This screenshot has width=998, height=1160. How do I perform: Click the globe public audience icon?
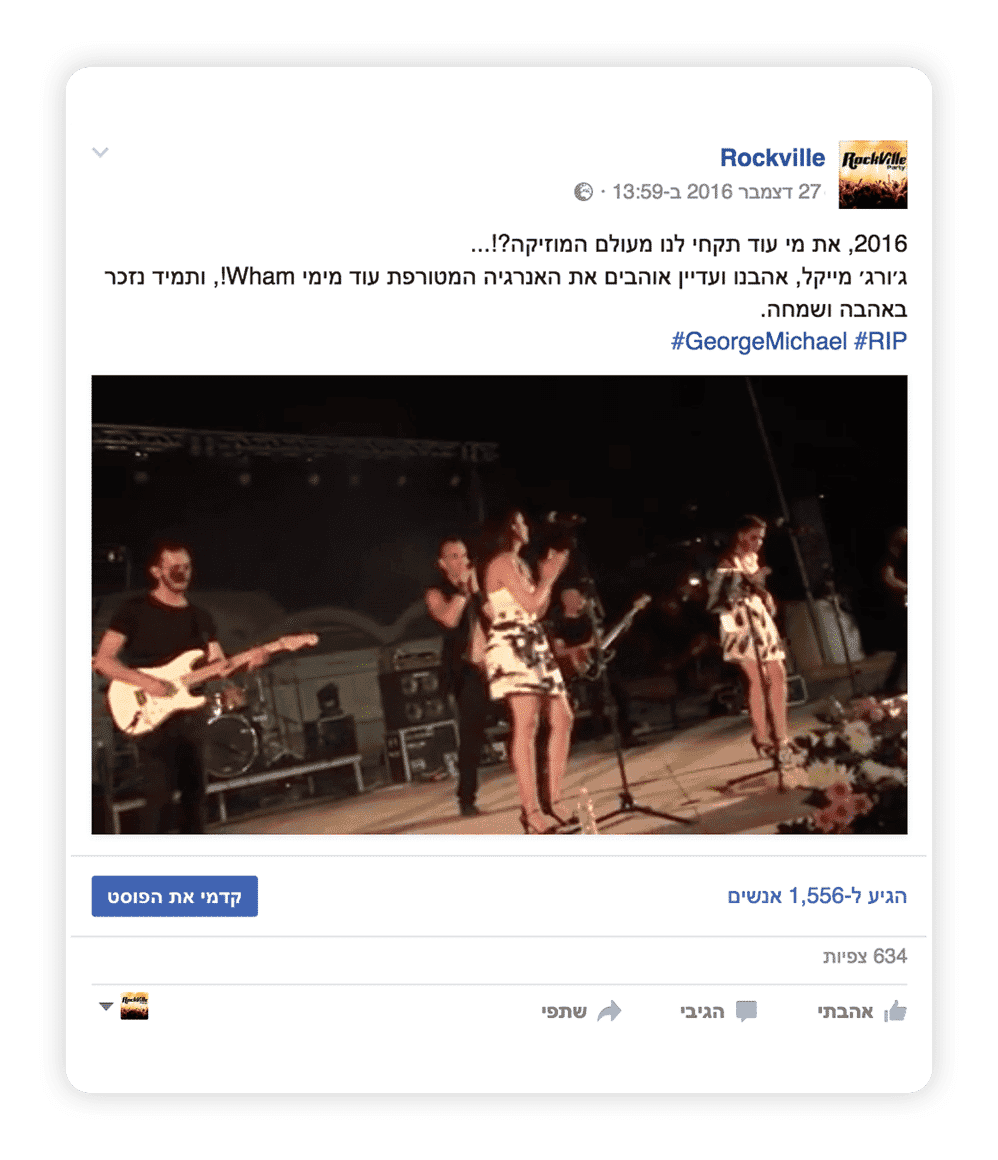pyautogui.click(x=584, y=192)
